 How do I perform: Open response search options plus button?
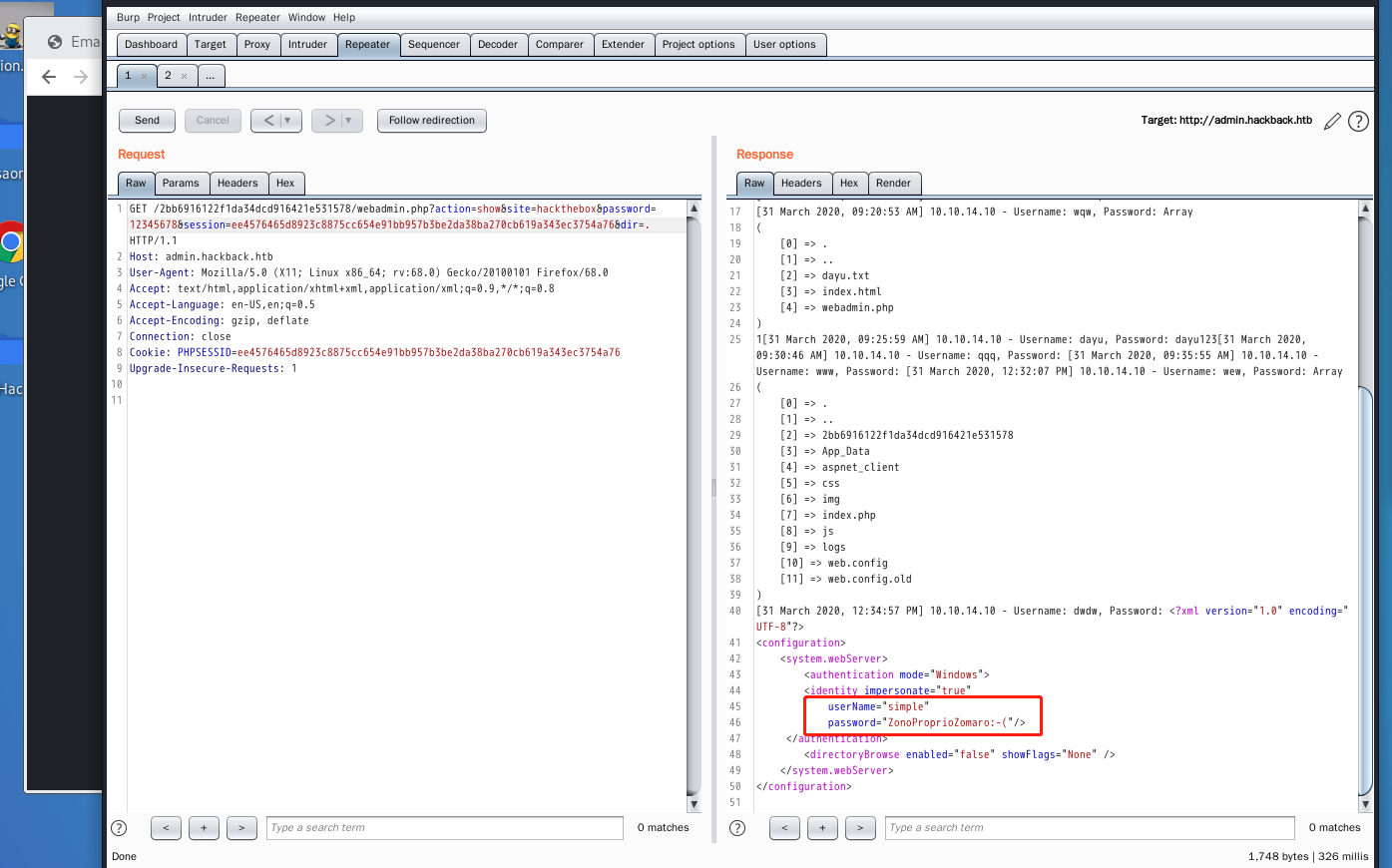(822, 827)
